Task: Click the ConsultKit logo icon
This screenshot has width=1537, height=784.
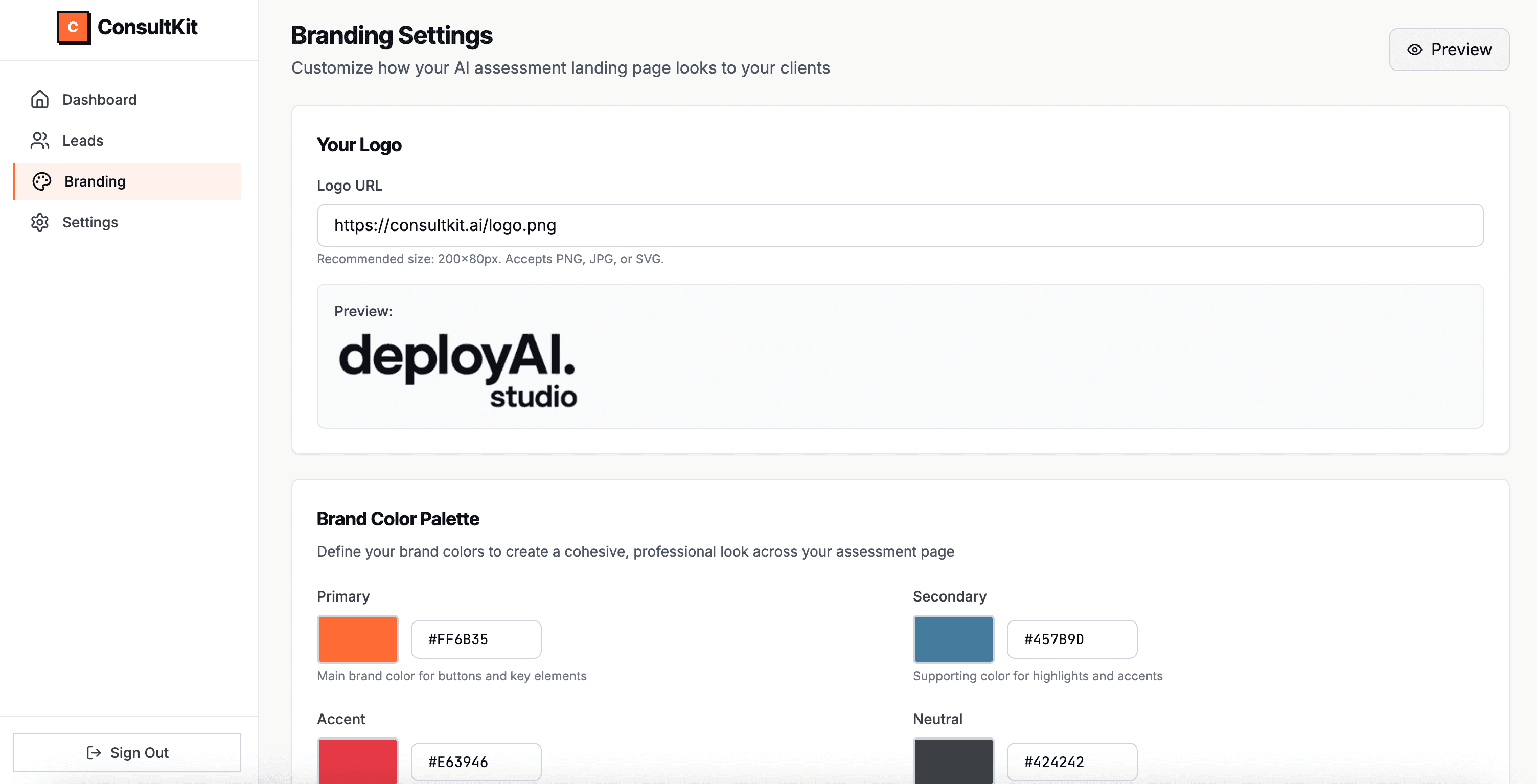Action: pos(73,27)
